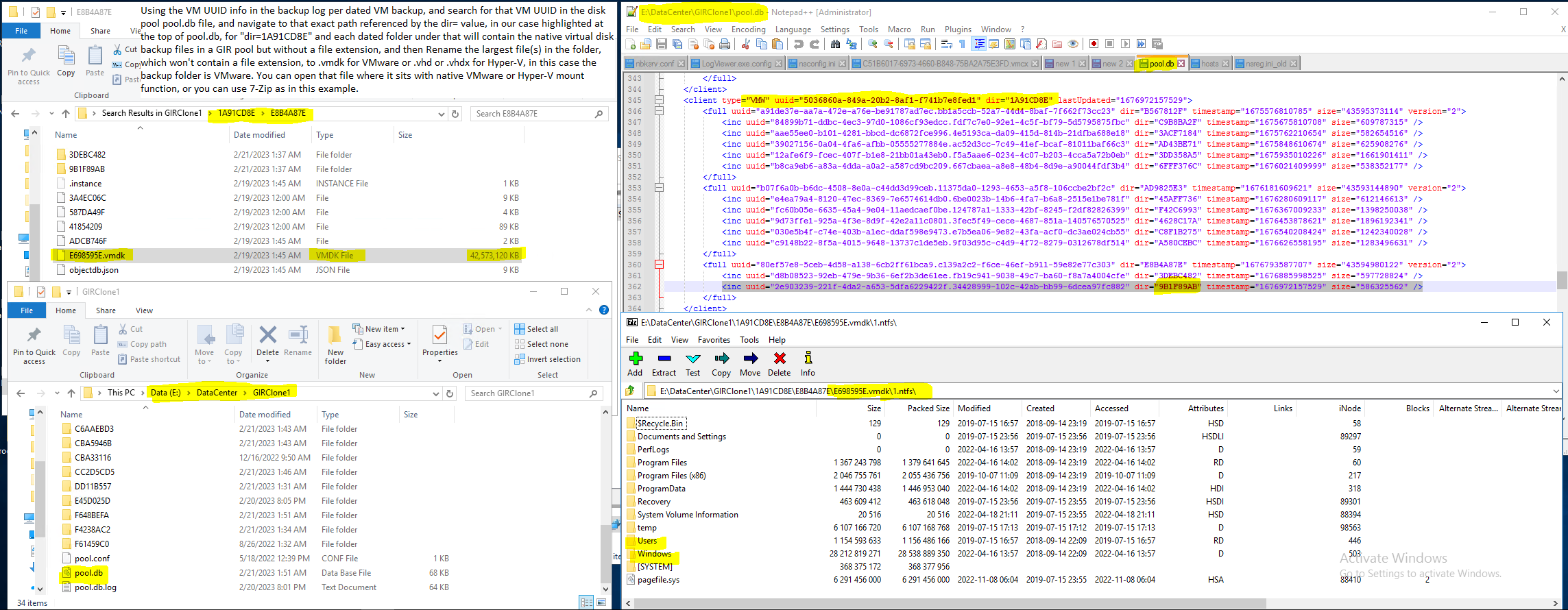Click Run macro multiple times icon

1142,44
